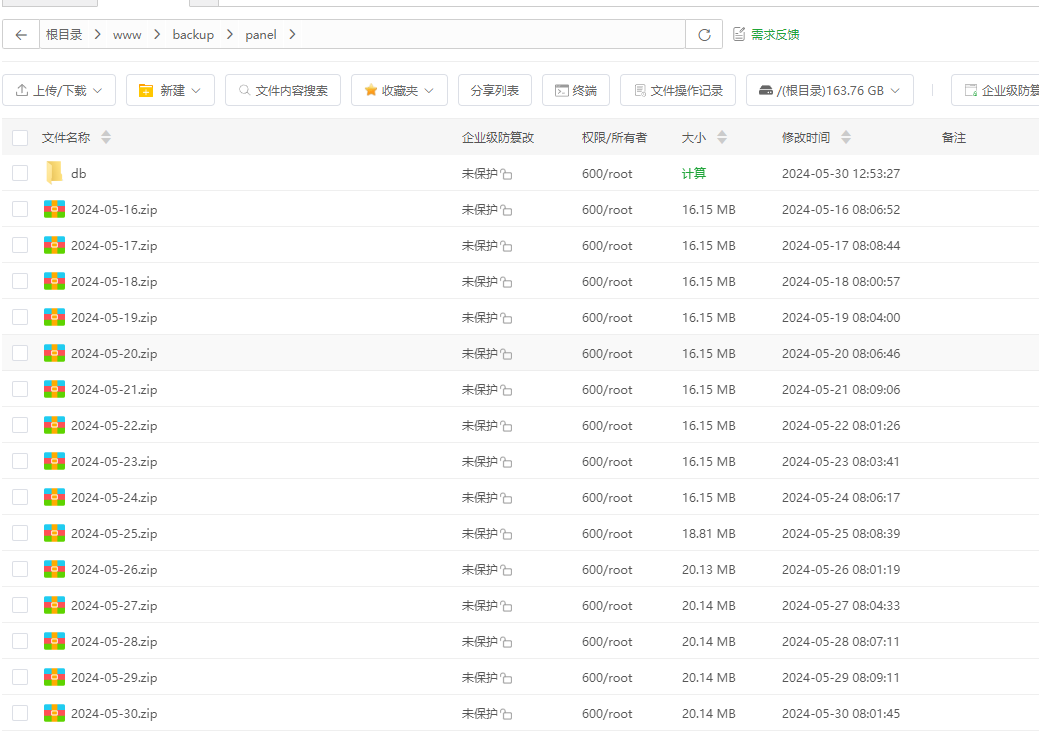
Task: Click 18.81 MB size cell
Action: coord(708,534)
